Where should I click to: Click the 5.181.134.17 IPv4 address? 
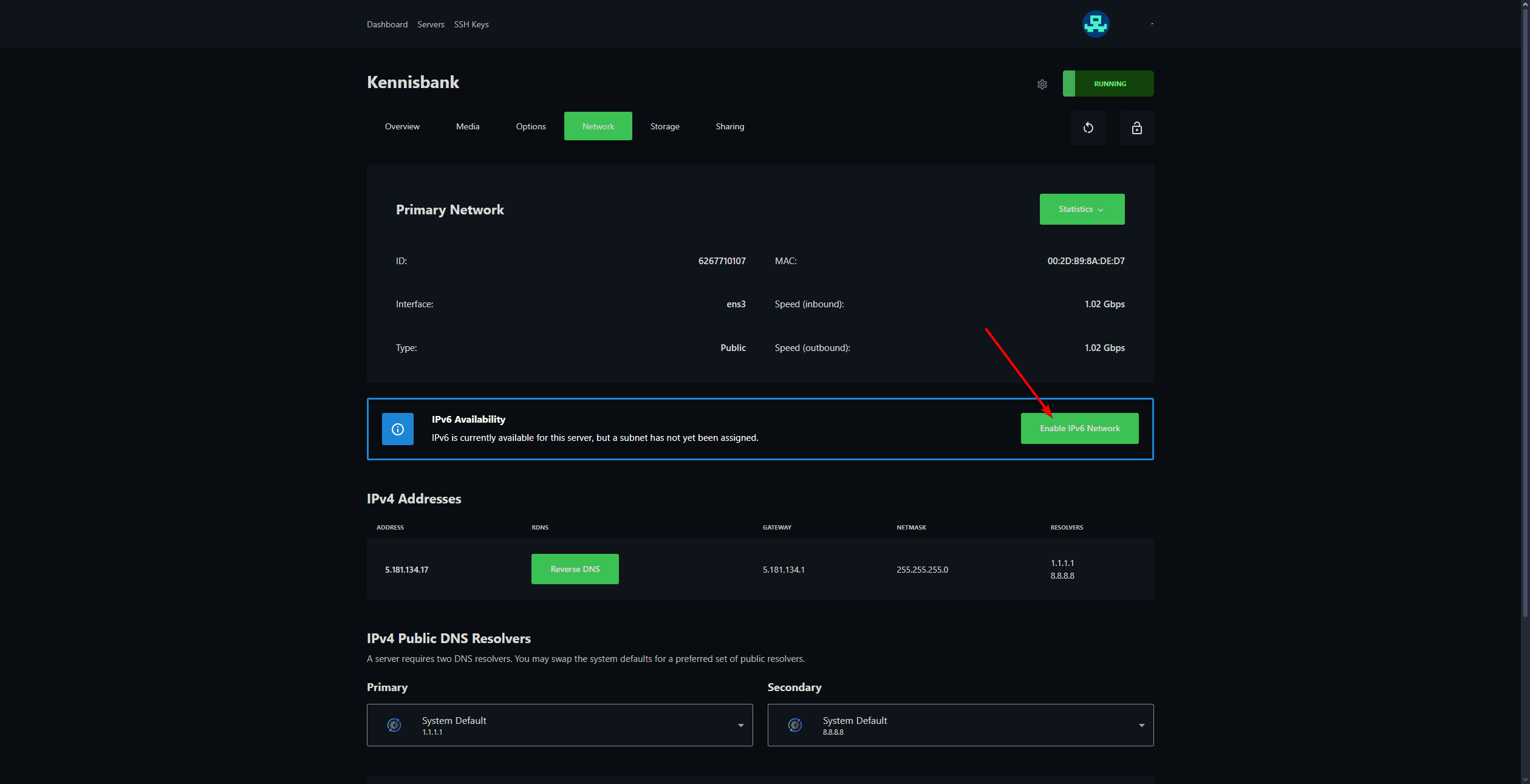click(406, 570)
